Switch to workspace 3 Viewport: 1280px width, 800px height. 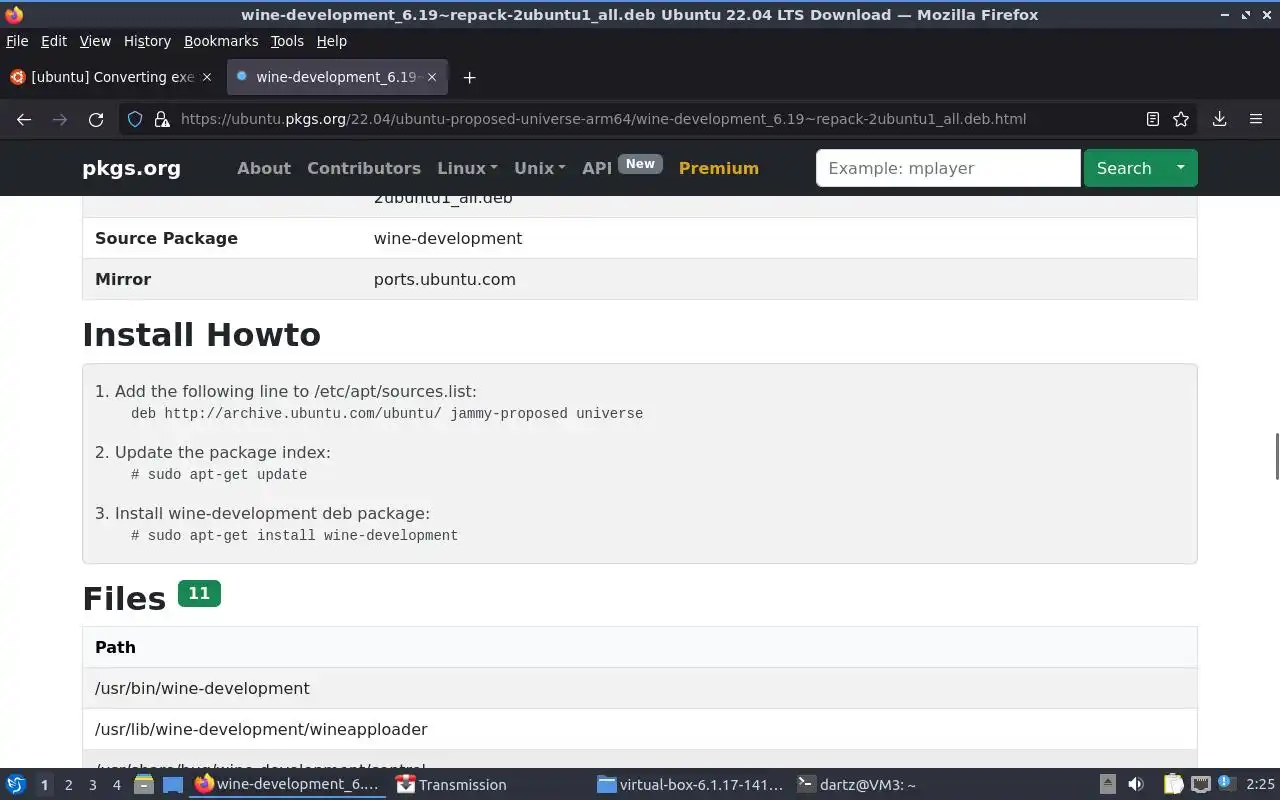(x=92, y=785)
